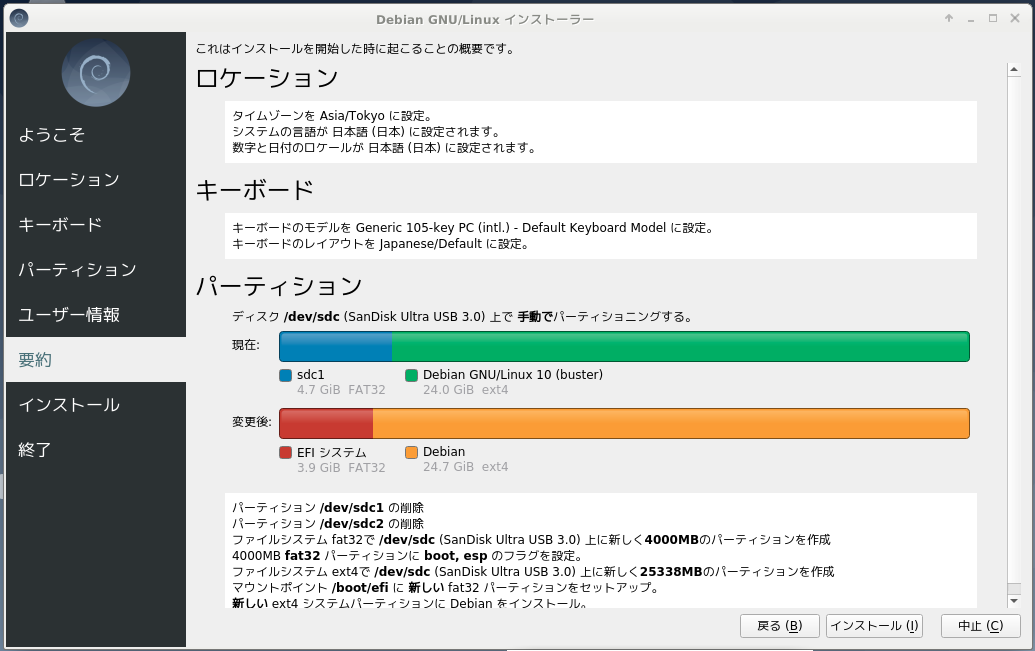
Task: Click the green Debian 10 buster legend square
Action: pyautogui.click(x=411, y=375)
